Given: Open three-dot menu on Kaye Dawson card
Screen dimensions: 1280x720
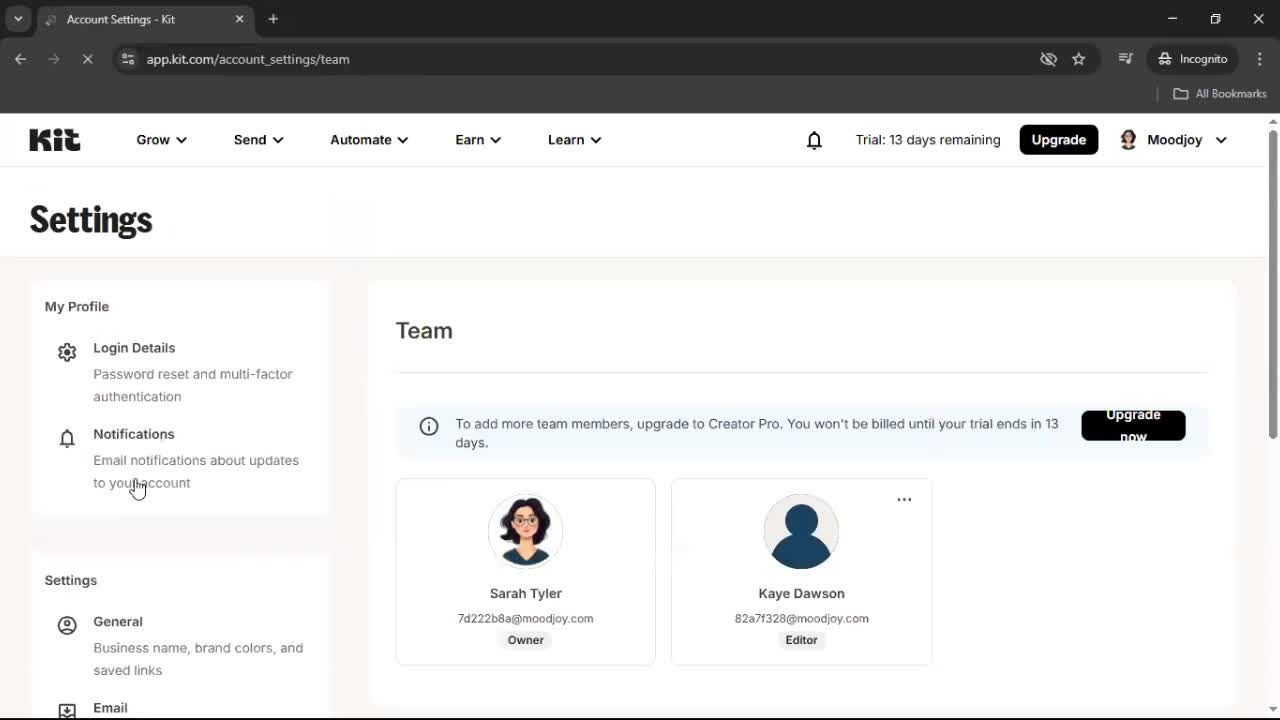Looking at the screenshot, I should click(904, 500).
